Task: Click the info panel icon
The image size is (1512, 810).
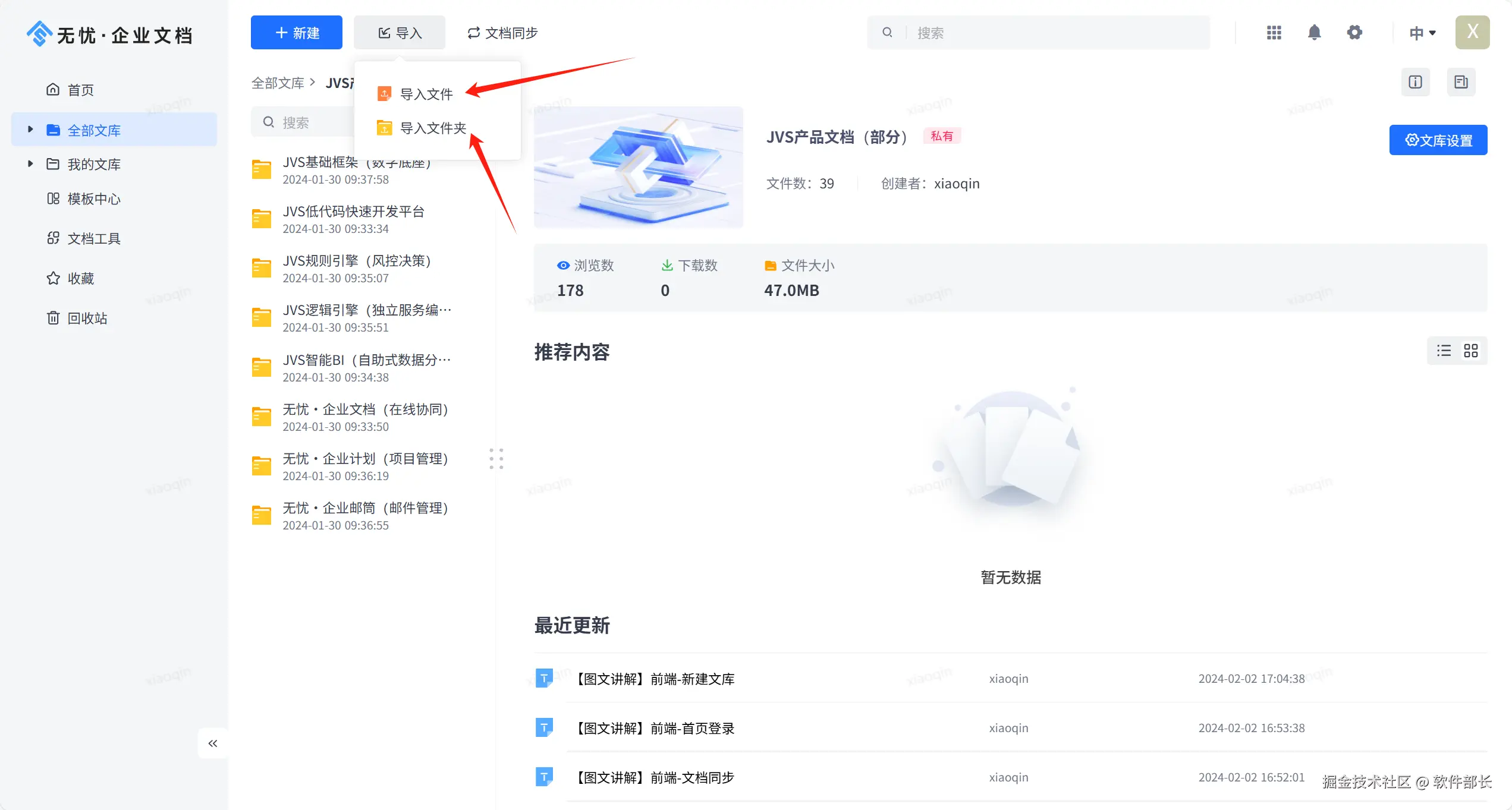Action: 1415,82
